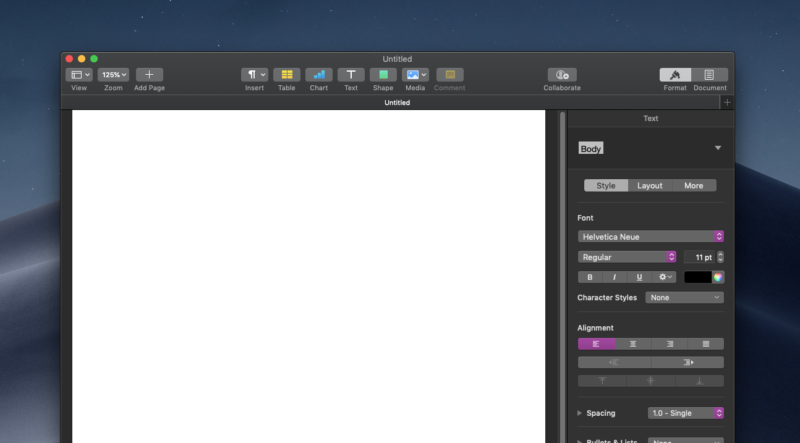Increase paragraph indent button
Image resolution: width=800 pixels, height=443 pixels.
pyautogui.click(x=688, y=362)
